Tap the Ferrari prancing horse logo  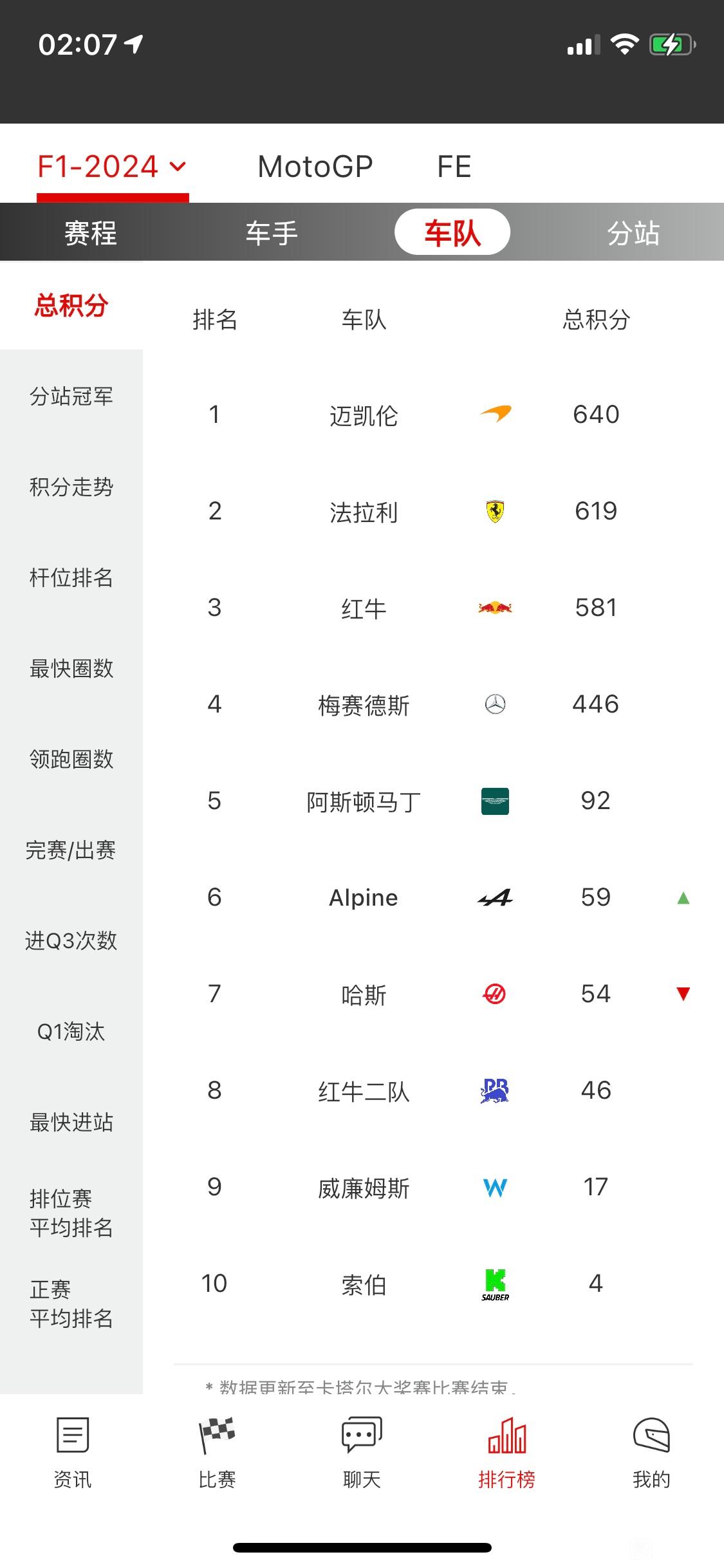click(x=495, y=511)
